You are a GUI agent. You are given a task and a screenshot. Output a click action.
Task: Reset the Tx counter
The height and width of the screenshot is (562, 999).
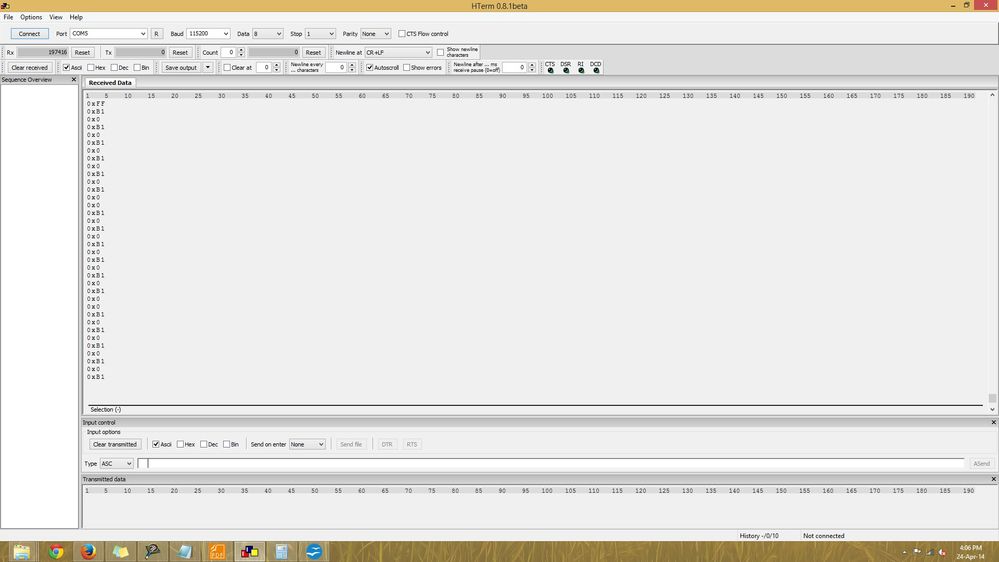pos(180,52)
